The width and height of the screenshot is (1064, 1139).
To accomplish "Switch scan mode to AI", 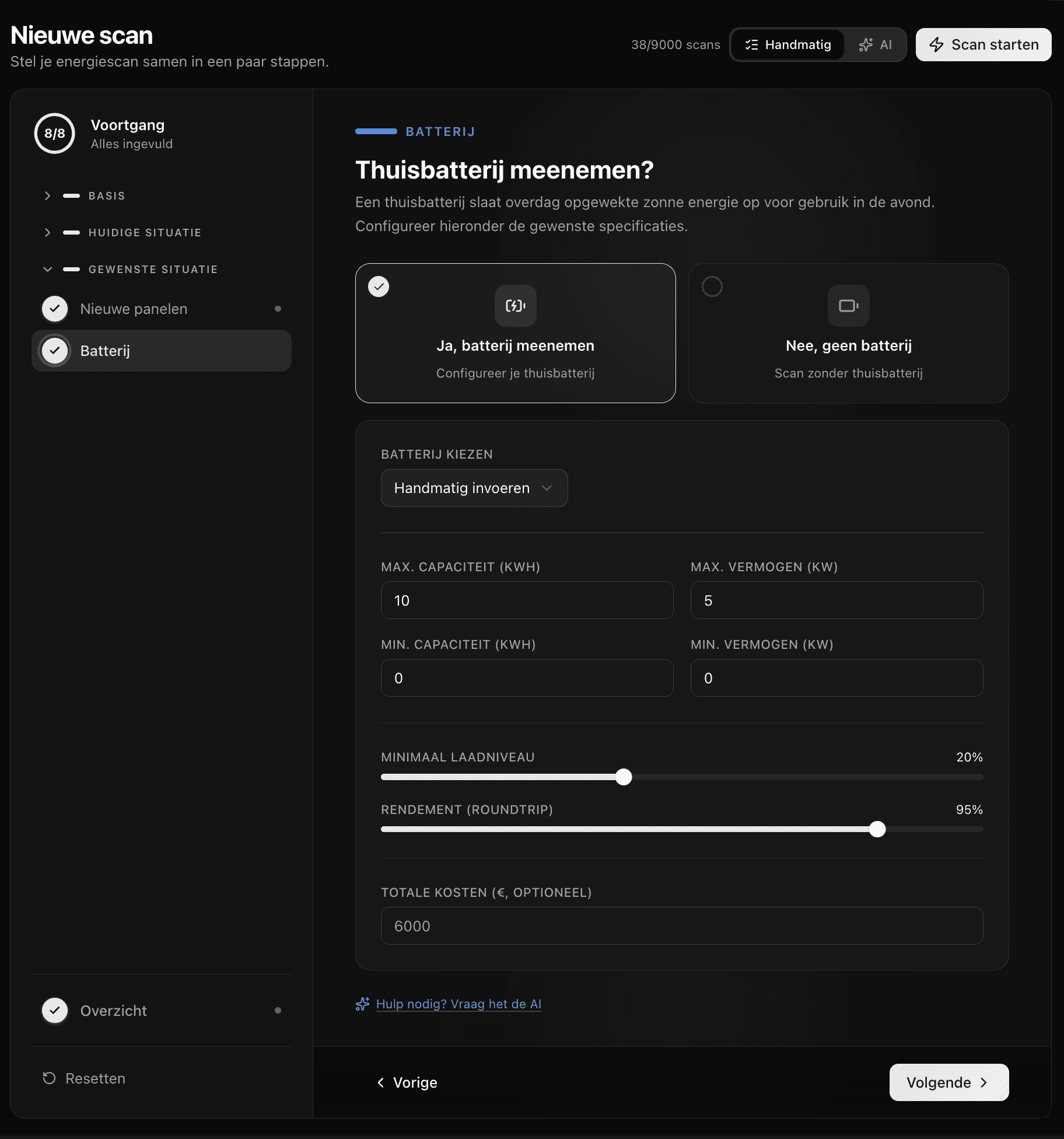I will tap(877, 44).
